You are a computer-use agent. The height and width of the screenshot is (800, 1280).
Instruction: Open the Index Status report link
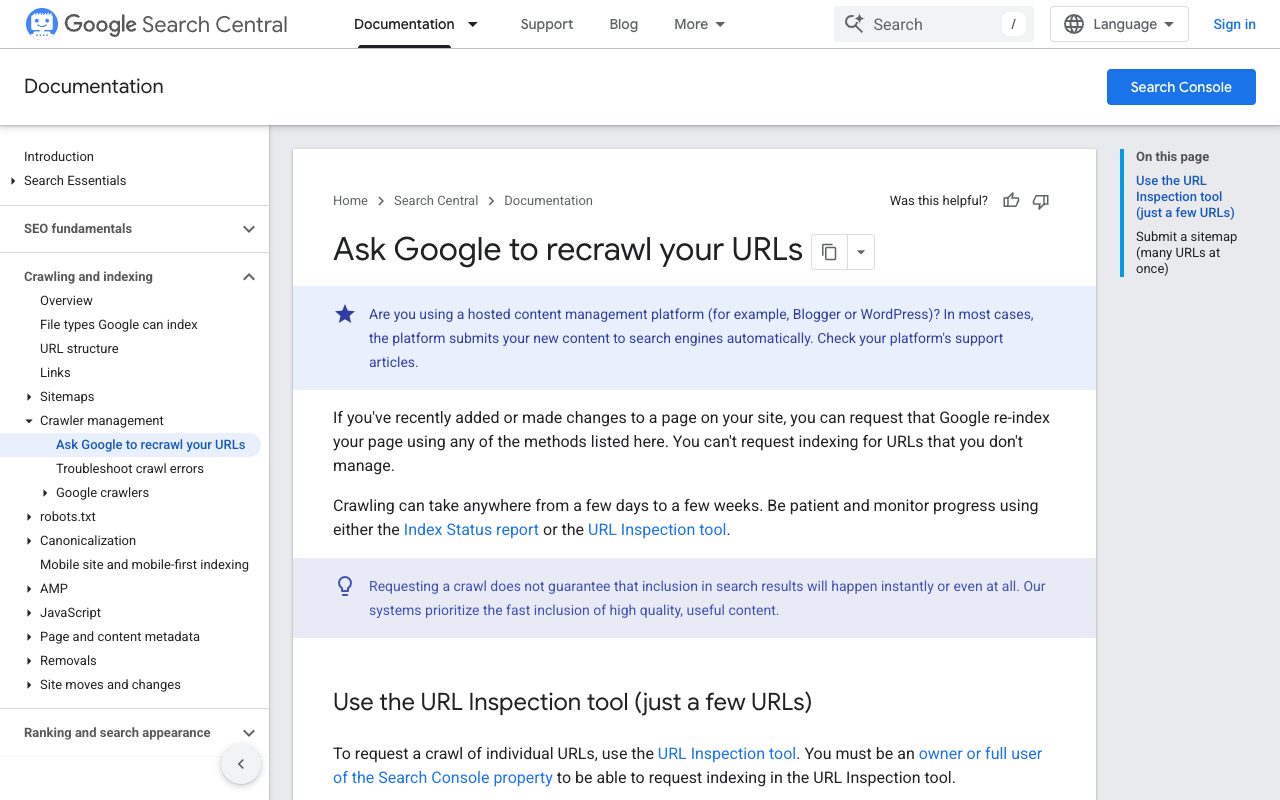[471, 530]
